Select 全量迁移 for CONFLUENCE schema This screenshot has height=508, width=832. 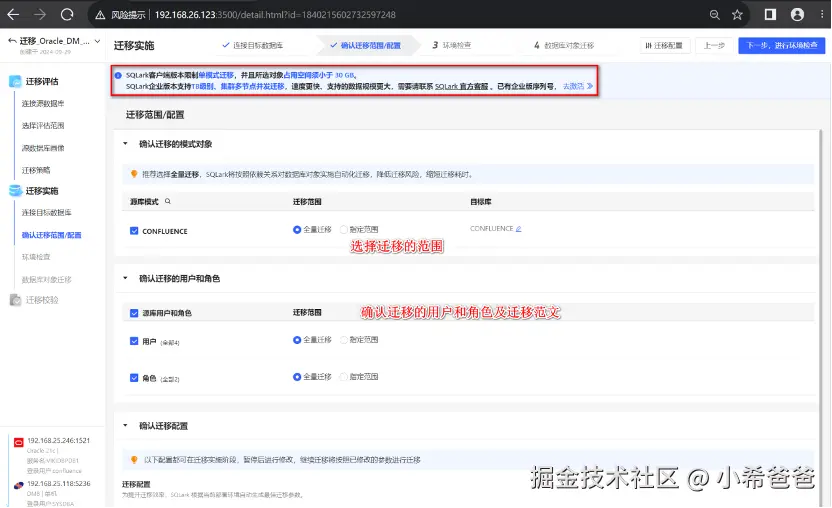(312, 229)
